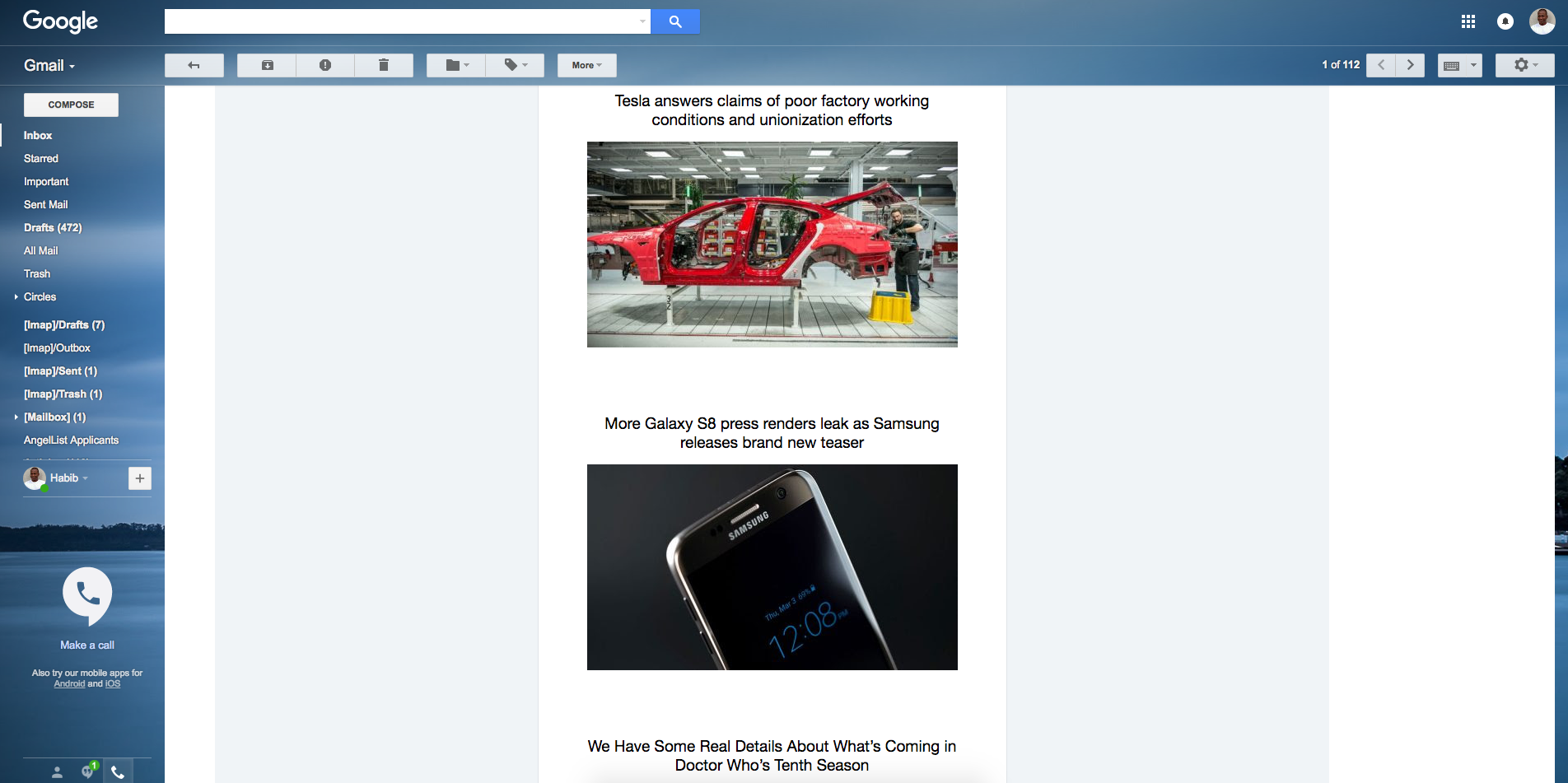
Task: Open the Trash folder
Action: click(37, 273)
